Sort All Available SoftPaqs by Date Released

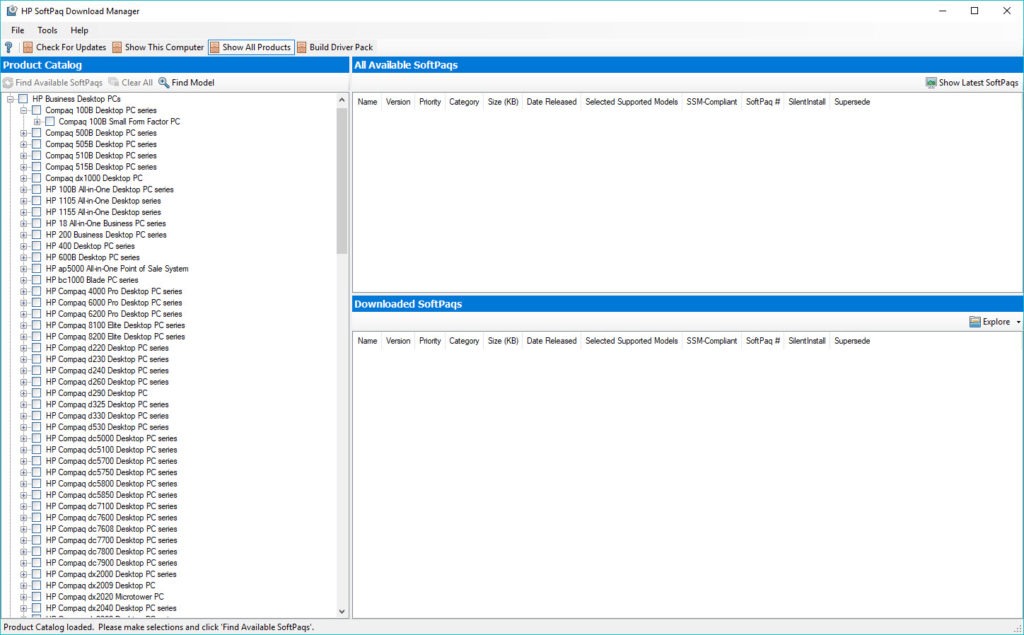[551, 102]
